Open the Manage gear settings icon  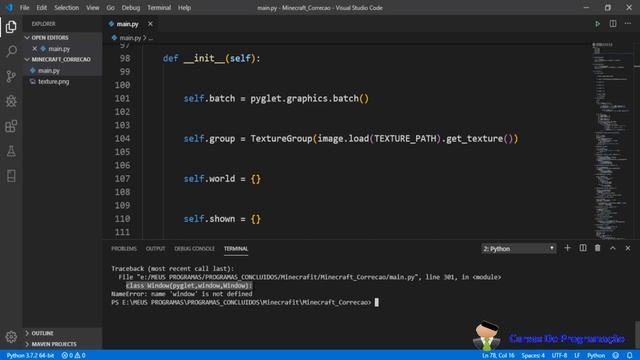click(x=11, y=337)
